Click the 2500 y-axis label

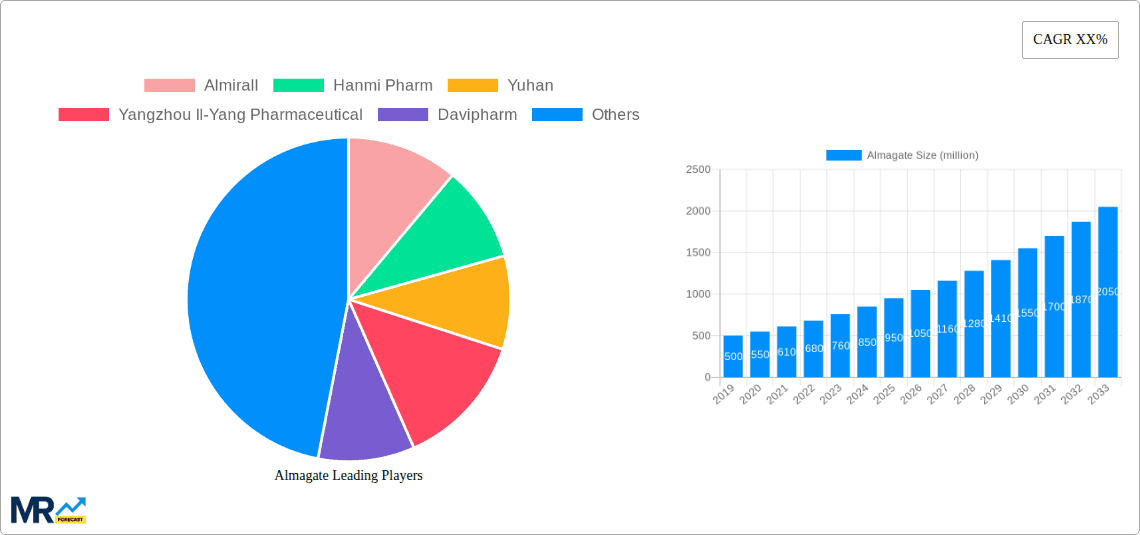point(698,169)
